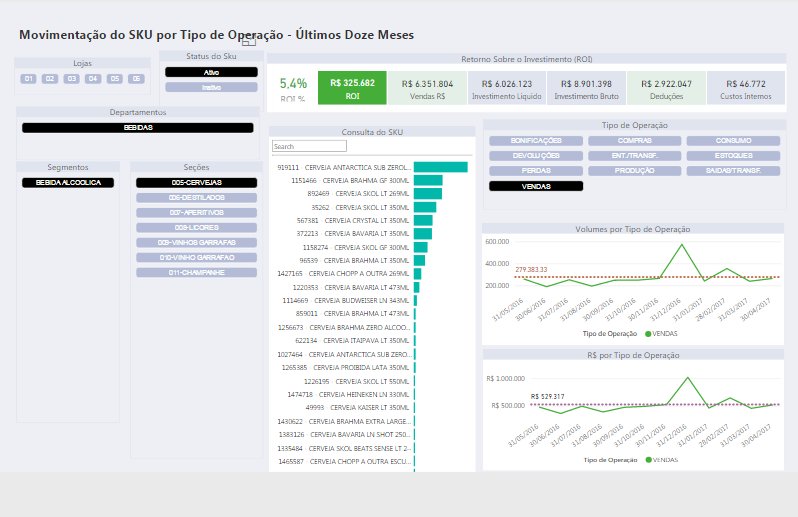This screenshot has width=798, height=517.
Task: Select store 05 in Lojas filter
Action: pyautogui.click(x=115, y=78)
